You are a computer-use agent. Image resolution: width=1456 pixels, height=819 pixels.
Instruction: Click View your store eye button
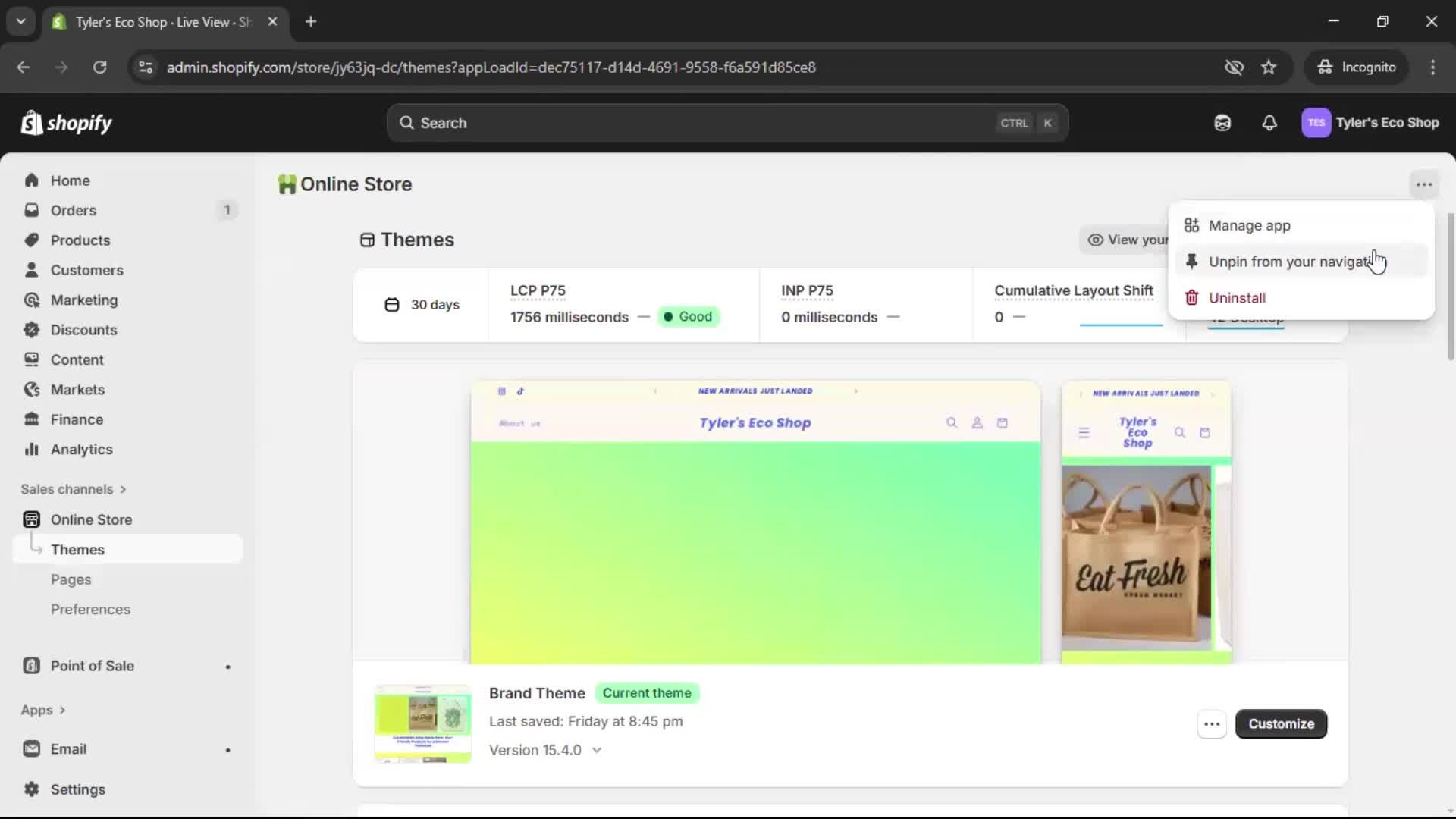(x=1125, y=240)
